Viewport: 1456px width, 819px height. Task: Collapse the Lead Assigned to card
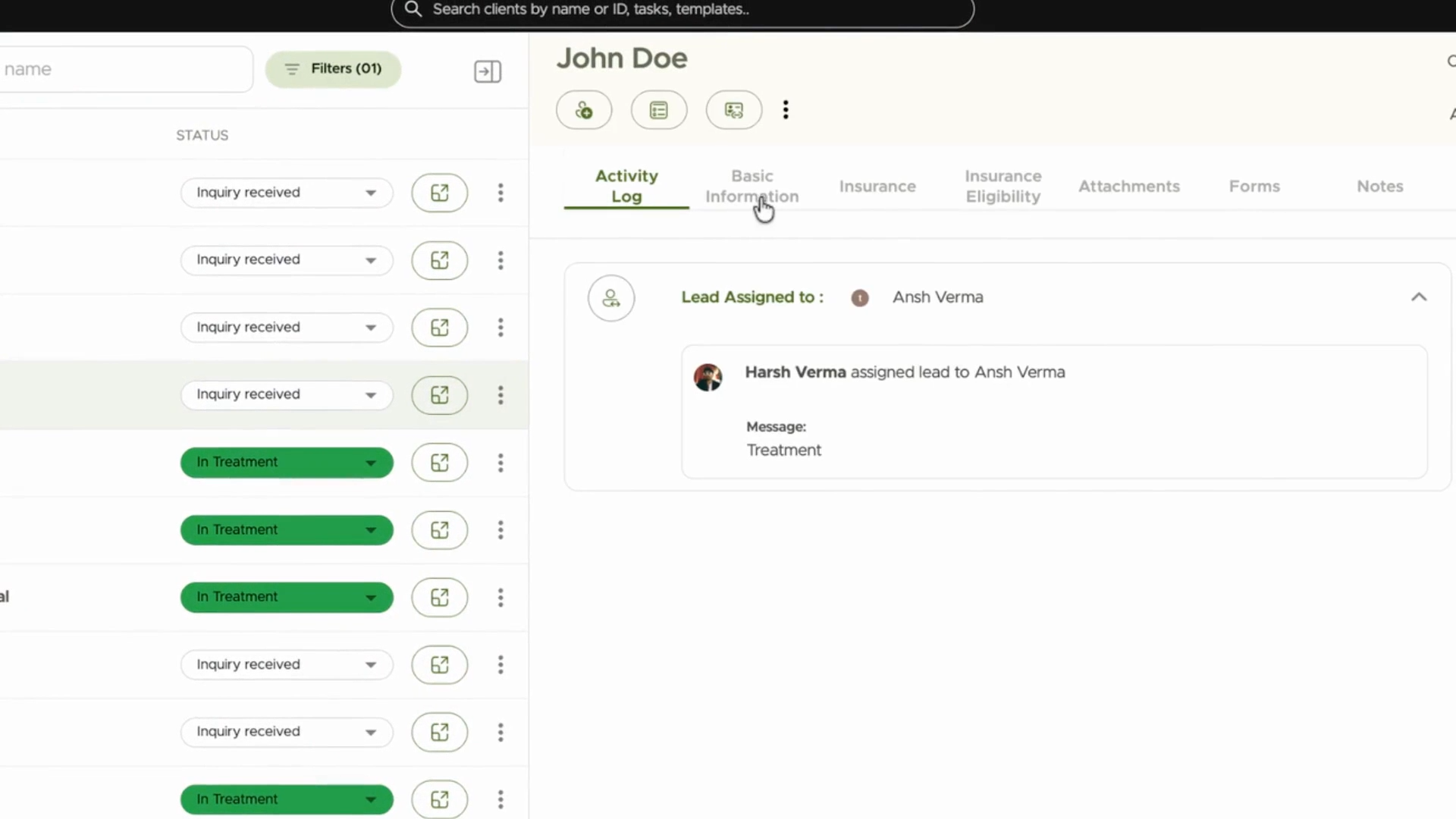1419,297
